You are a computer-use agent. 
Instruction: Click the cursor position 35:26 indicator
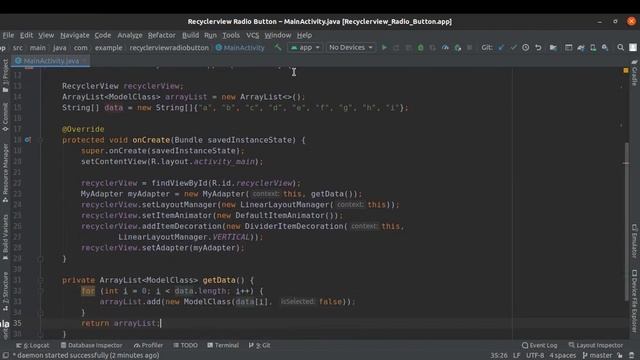(499, 356)
